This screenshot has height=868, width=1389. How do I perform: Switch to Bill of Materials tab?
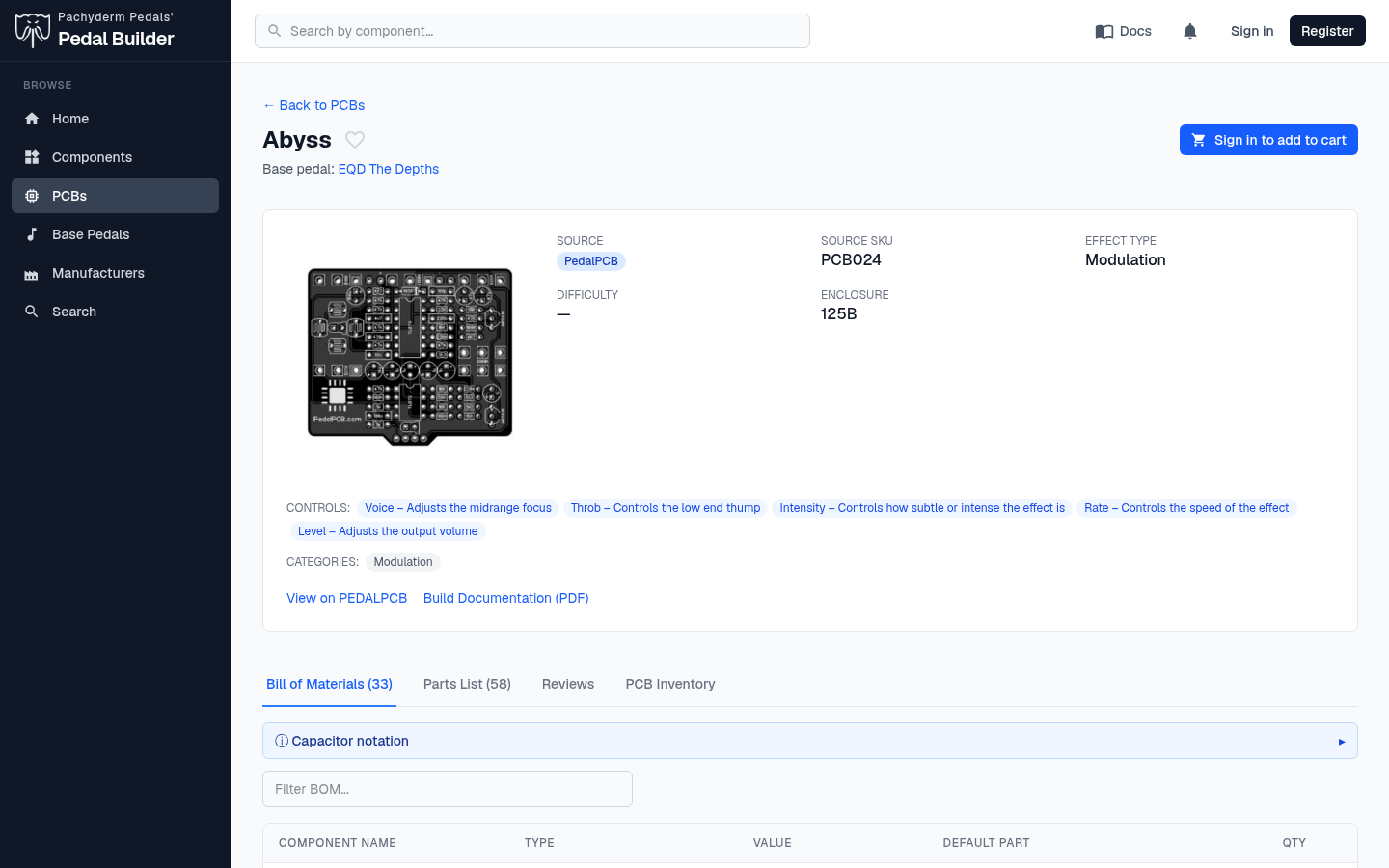pos(329,684)
